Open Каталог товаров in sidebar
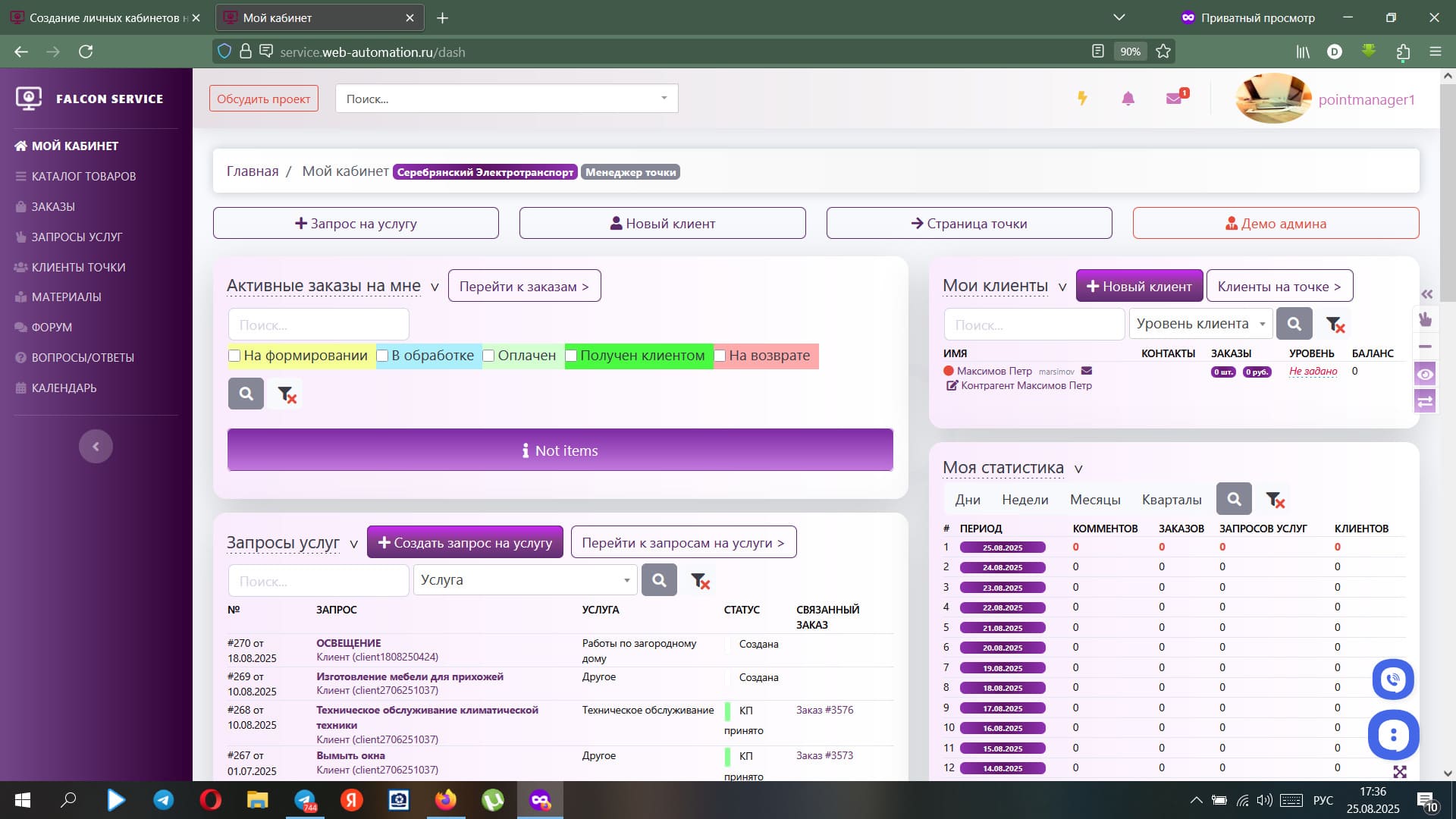This screenshot has width=1456, height=819. coord(83,176)
